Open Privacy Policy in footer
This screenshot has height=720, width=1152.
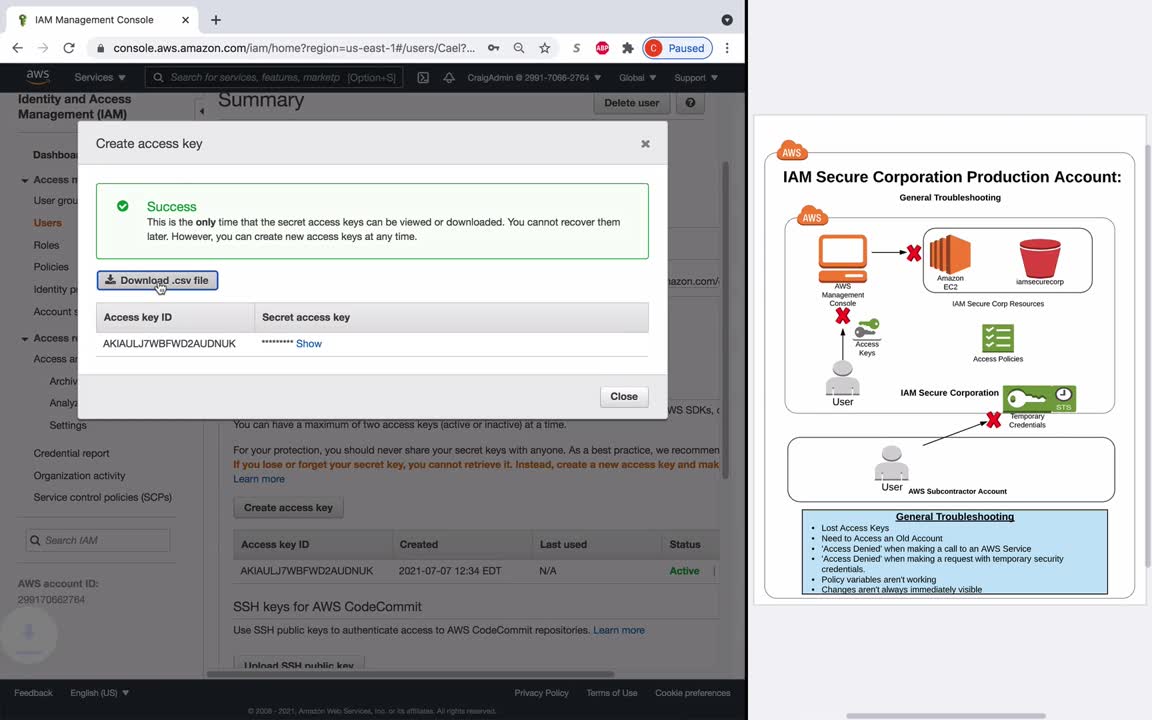541,693
